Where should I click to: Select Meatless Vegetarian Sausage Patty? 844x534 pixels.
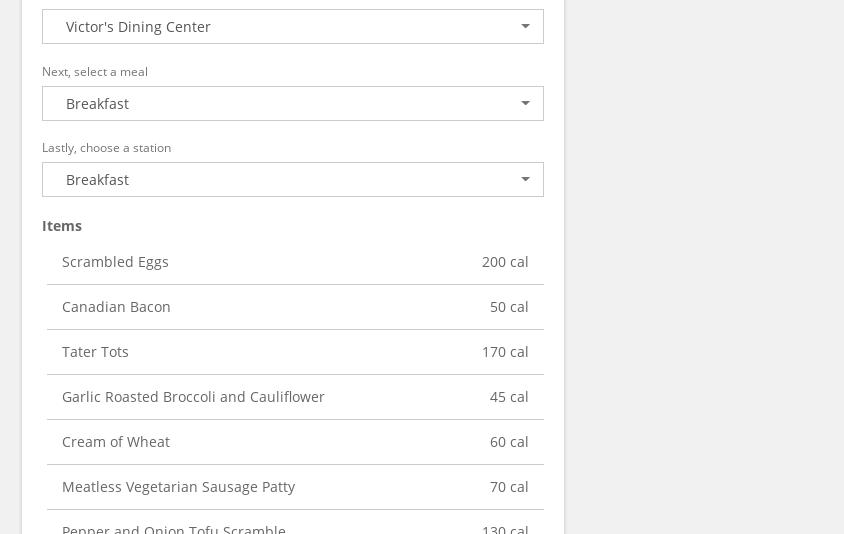coord(178,487)
